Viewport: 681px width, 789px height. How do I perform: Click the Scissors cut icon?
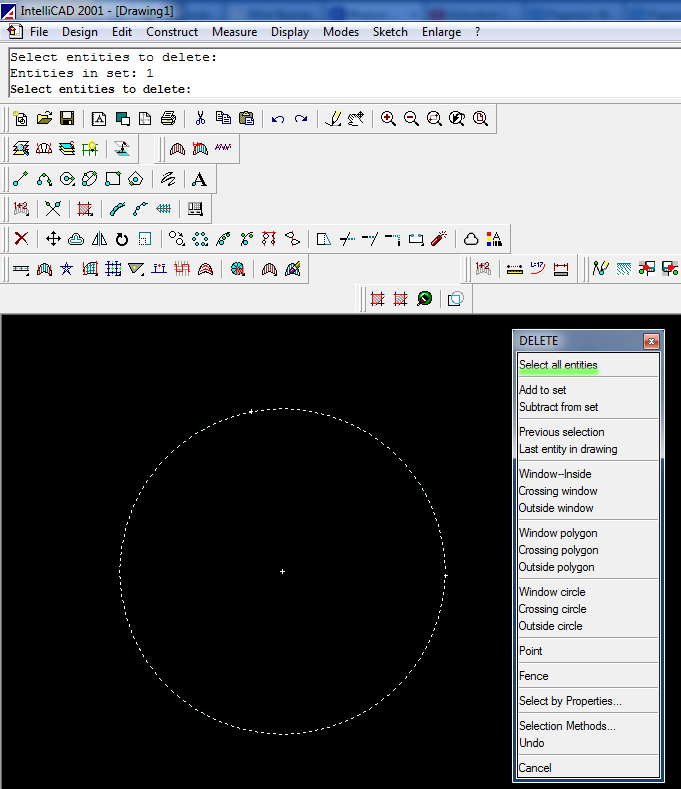tap(200, 119)
